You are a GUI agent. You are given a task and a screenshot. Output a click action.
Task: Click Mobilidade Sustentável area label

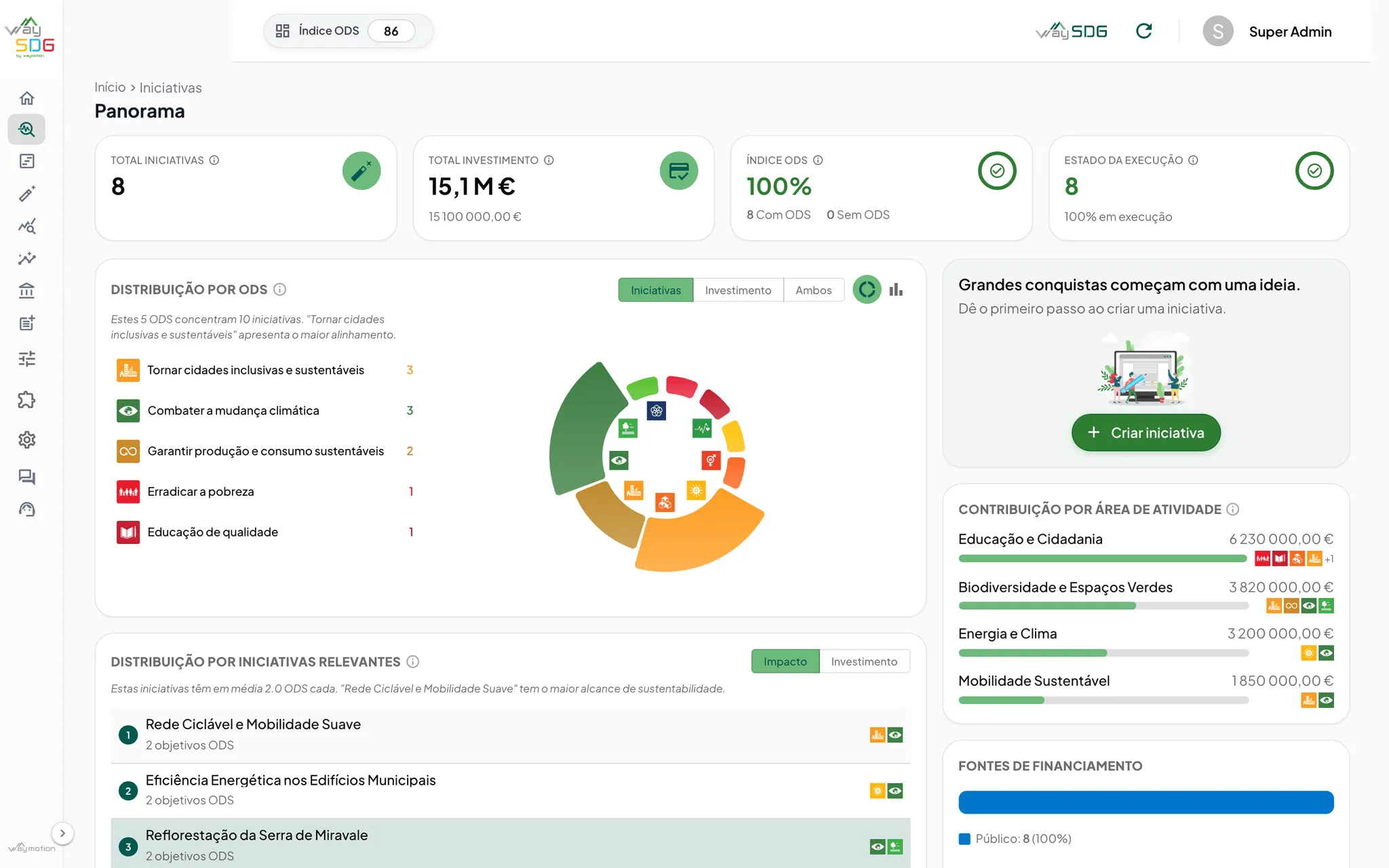click(x=1034, y=681)
